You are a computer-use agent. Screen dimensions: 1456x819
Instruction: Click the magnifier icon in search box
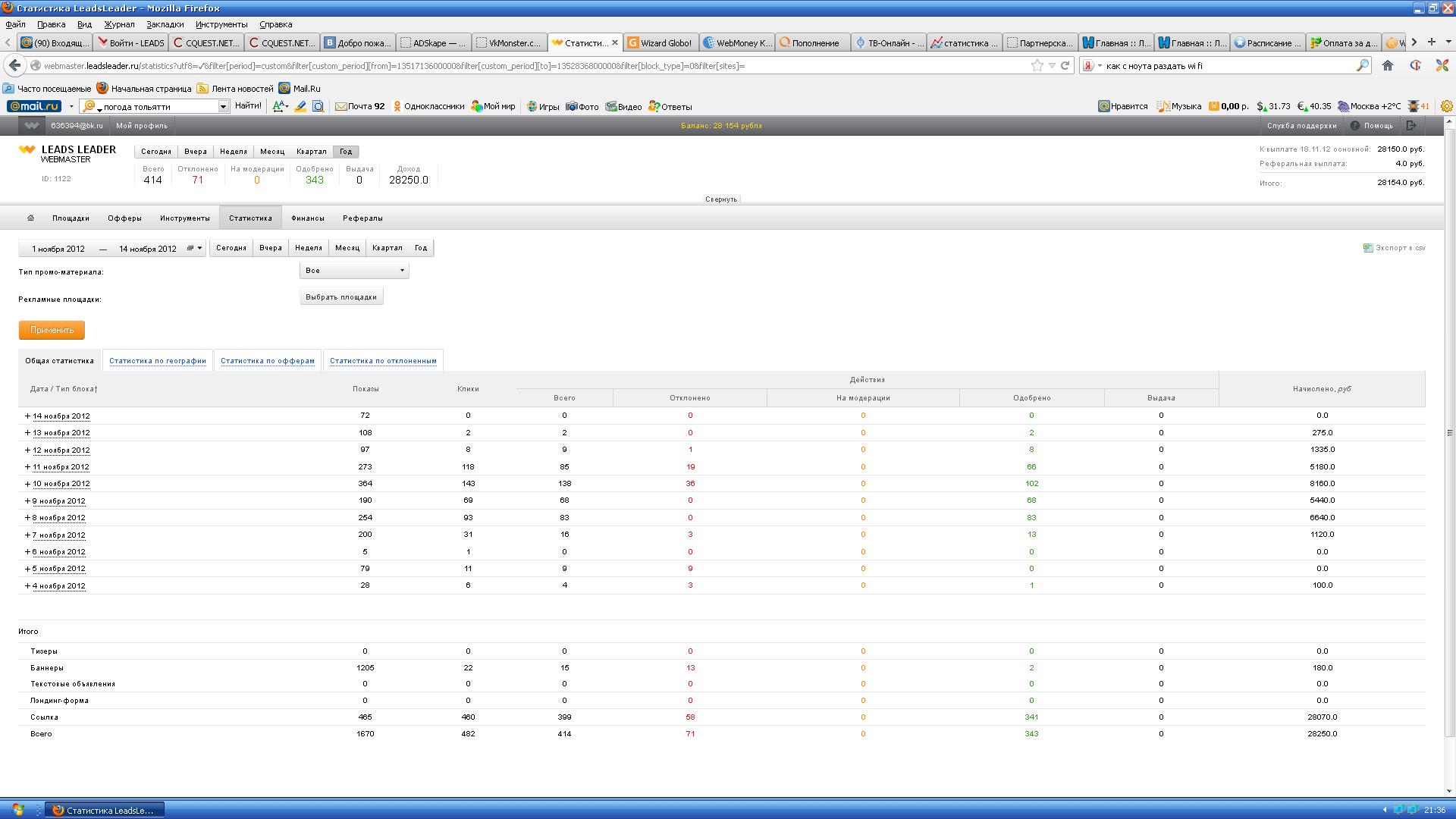pos(1362,66)
